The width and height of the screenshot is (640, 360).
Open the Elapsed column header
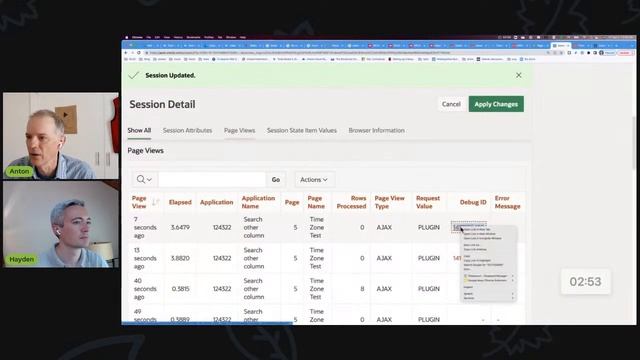[x=180, y=202]
